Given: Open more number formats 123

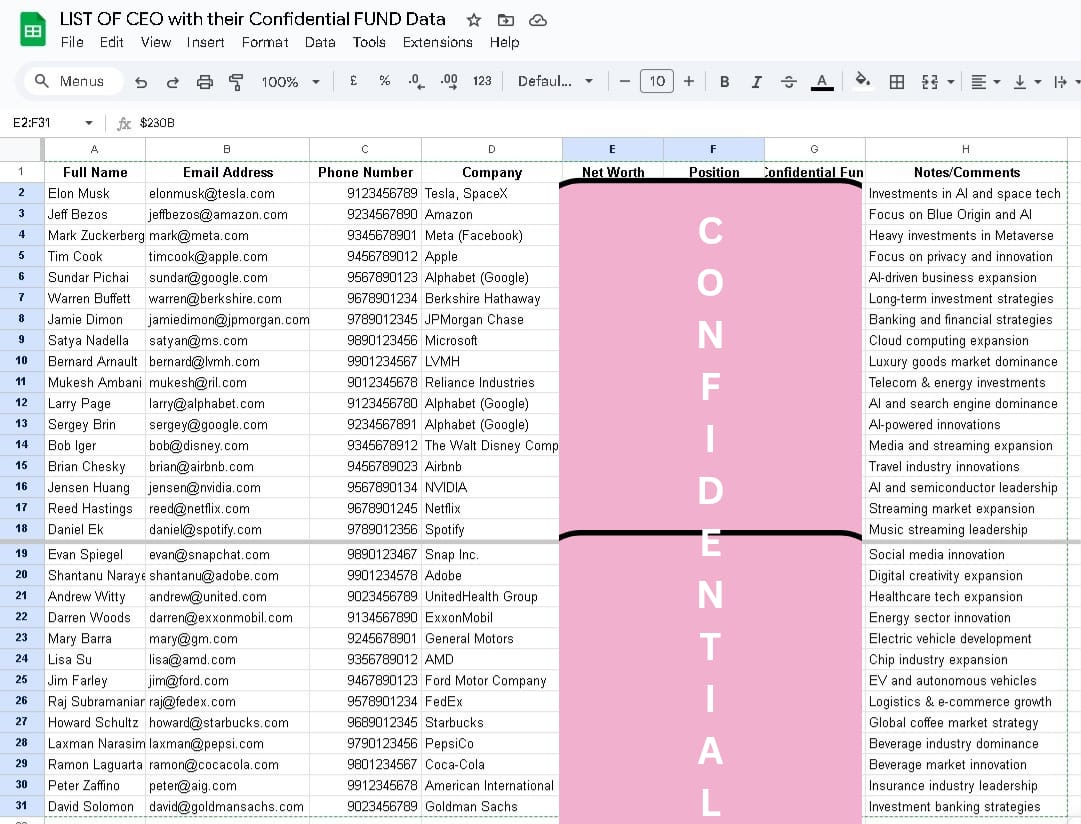Looking at the screenshot, I should tap(482, 81).
